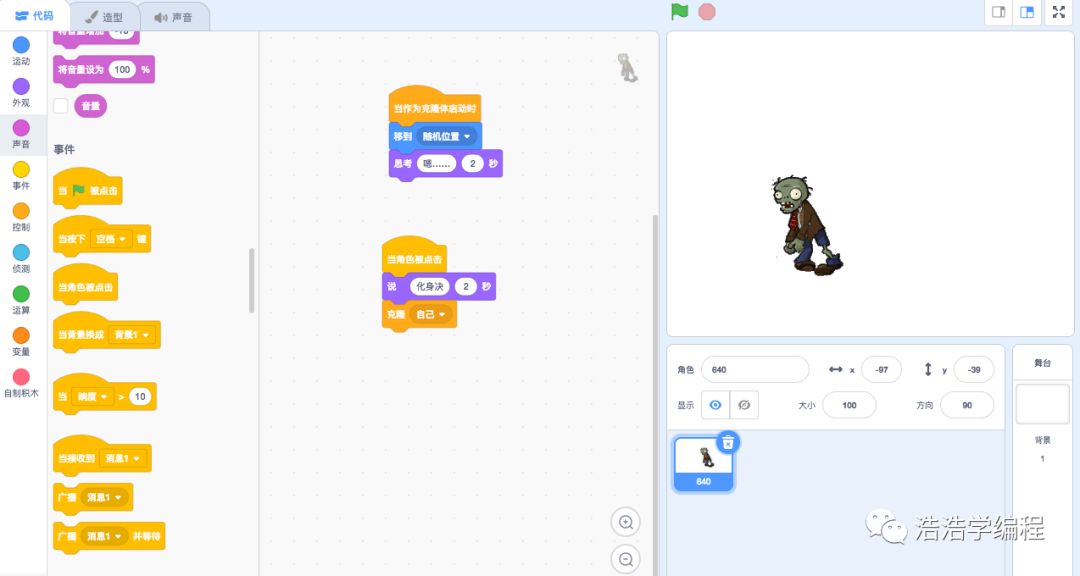The image size is (1080, 576).
Task: Edit the 化身决 say text field
Action: 429,287
